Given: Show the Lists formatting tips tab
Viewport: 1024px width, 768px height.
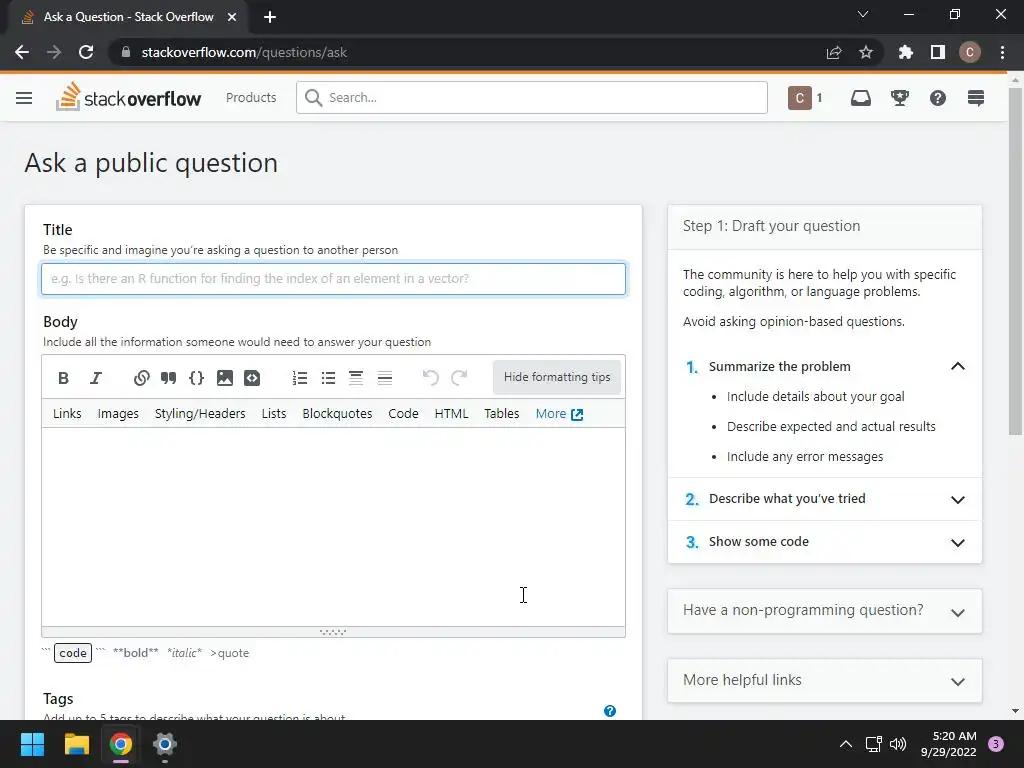Looking at the screenshot, I should (274, 413).
